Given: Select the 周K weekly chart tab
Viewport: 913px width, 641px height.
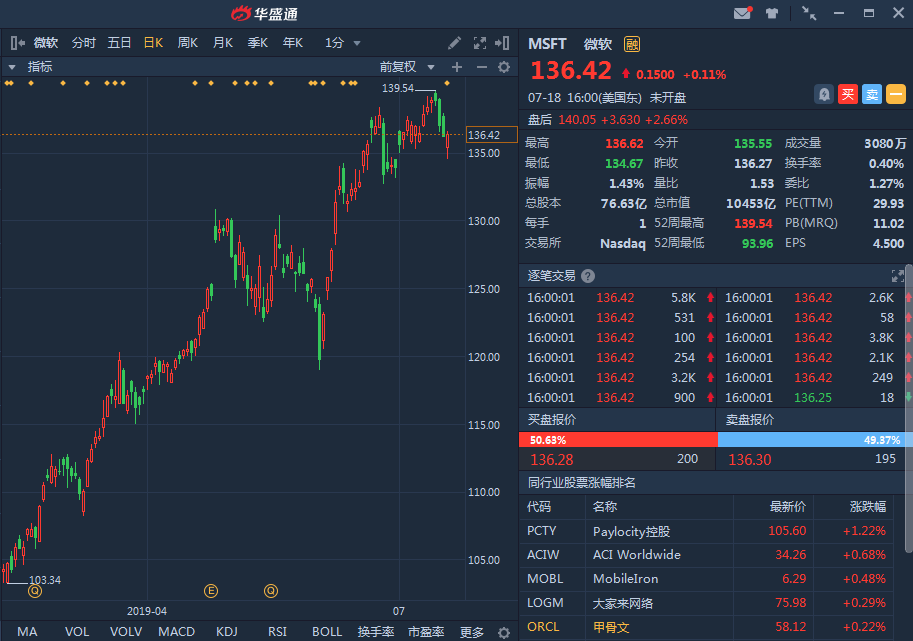Looking at the screenshot, I should (187, 43).
